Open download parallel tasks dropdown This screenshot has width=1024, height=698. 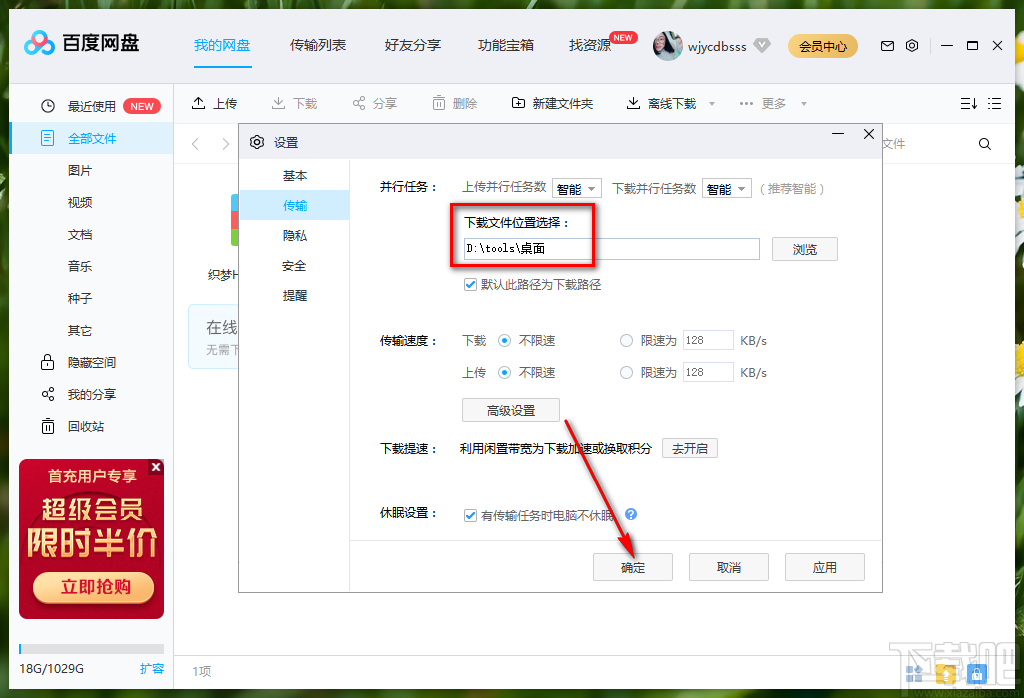coord(727,188)
